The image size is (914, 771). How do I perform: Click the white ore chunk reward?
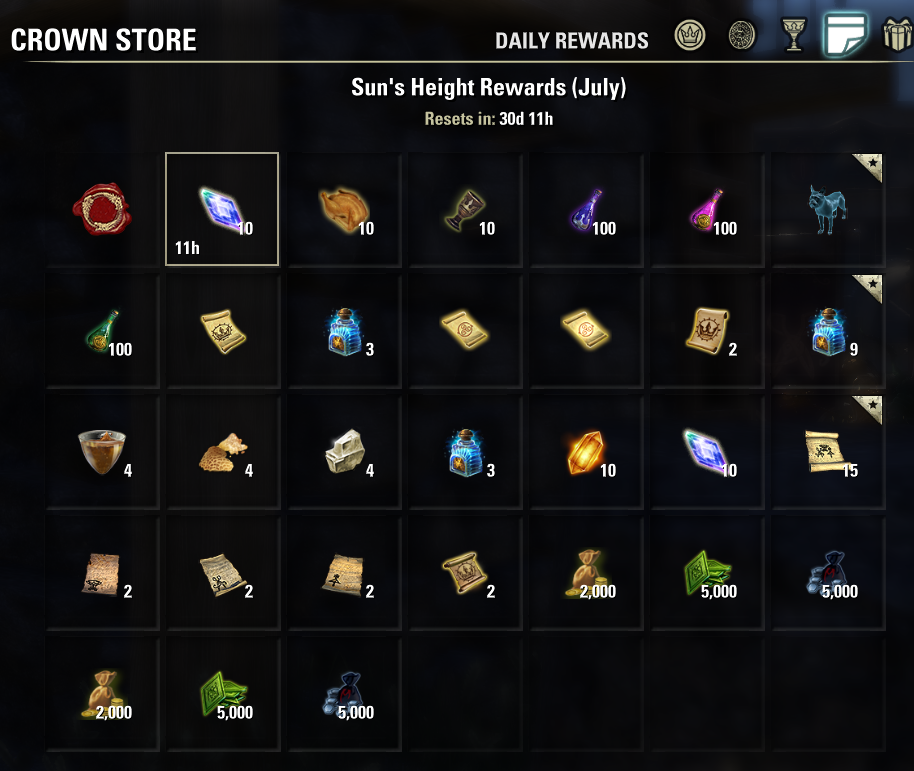coord(344,452)
